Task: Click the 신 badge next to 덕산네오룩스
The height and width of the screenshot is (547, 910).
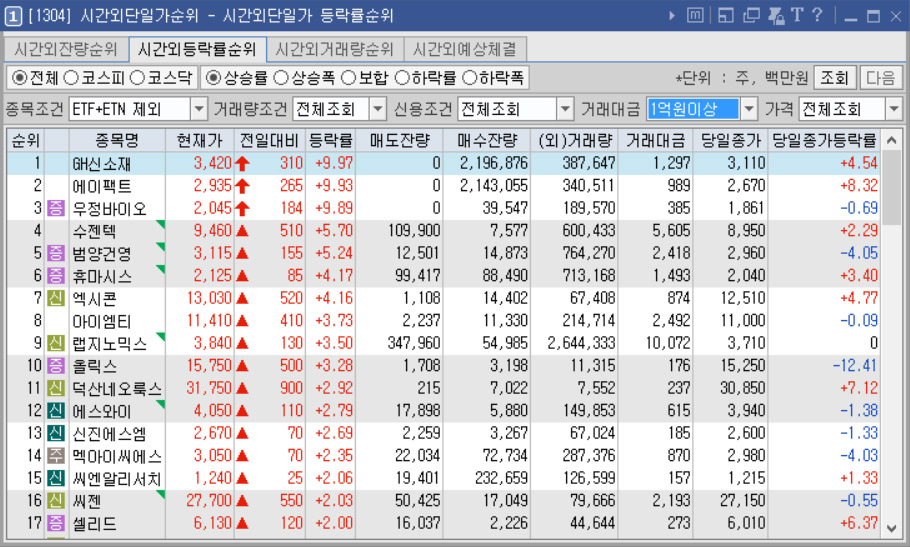Action: click(56, 388)
